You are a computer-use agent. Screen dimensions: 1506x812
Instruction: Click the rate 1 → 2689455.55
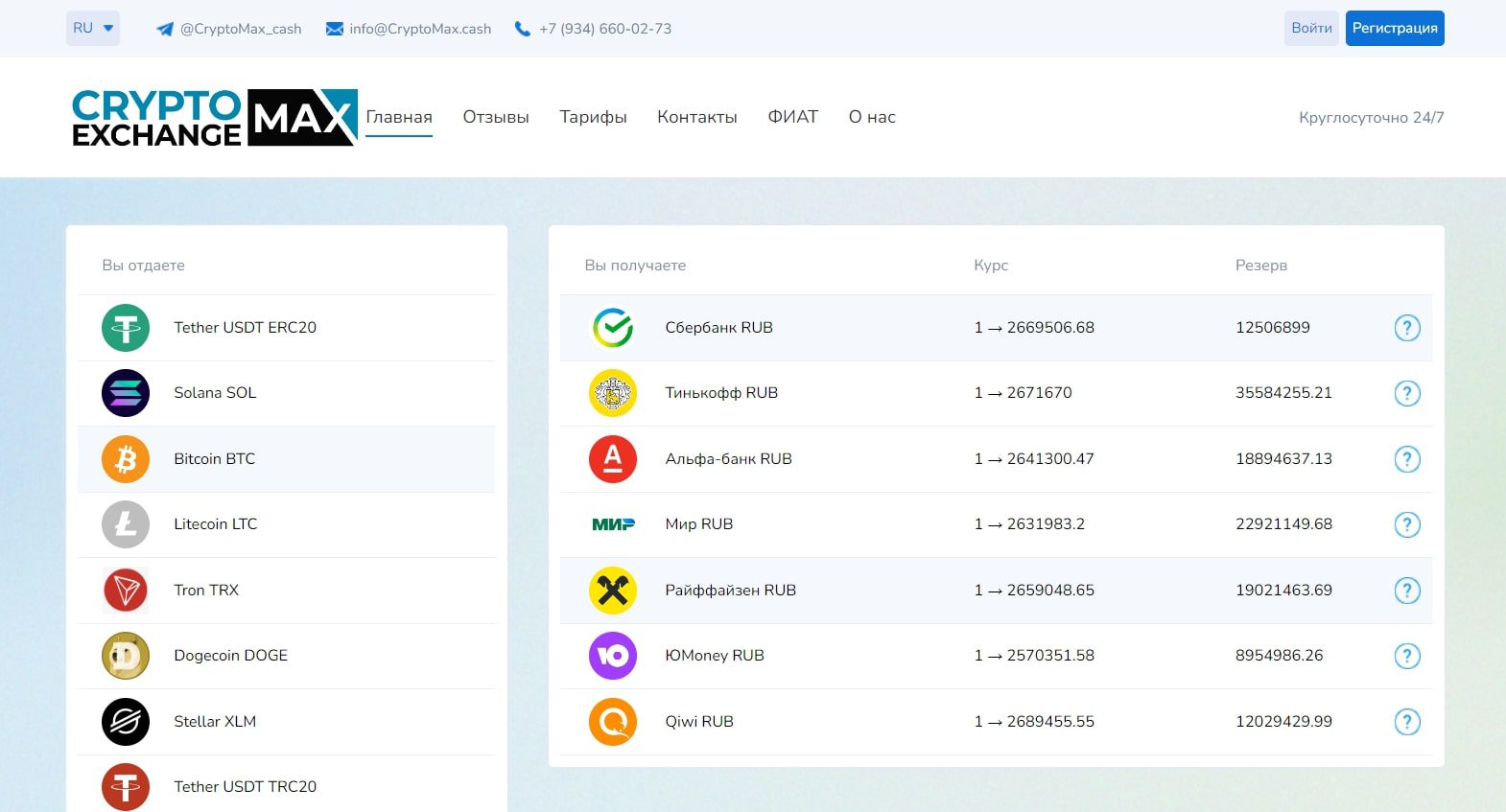click(1034, 721)
